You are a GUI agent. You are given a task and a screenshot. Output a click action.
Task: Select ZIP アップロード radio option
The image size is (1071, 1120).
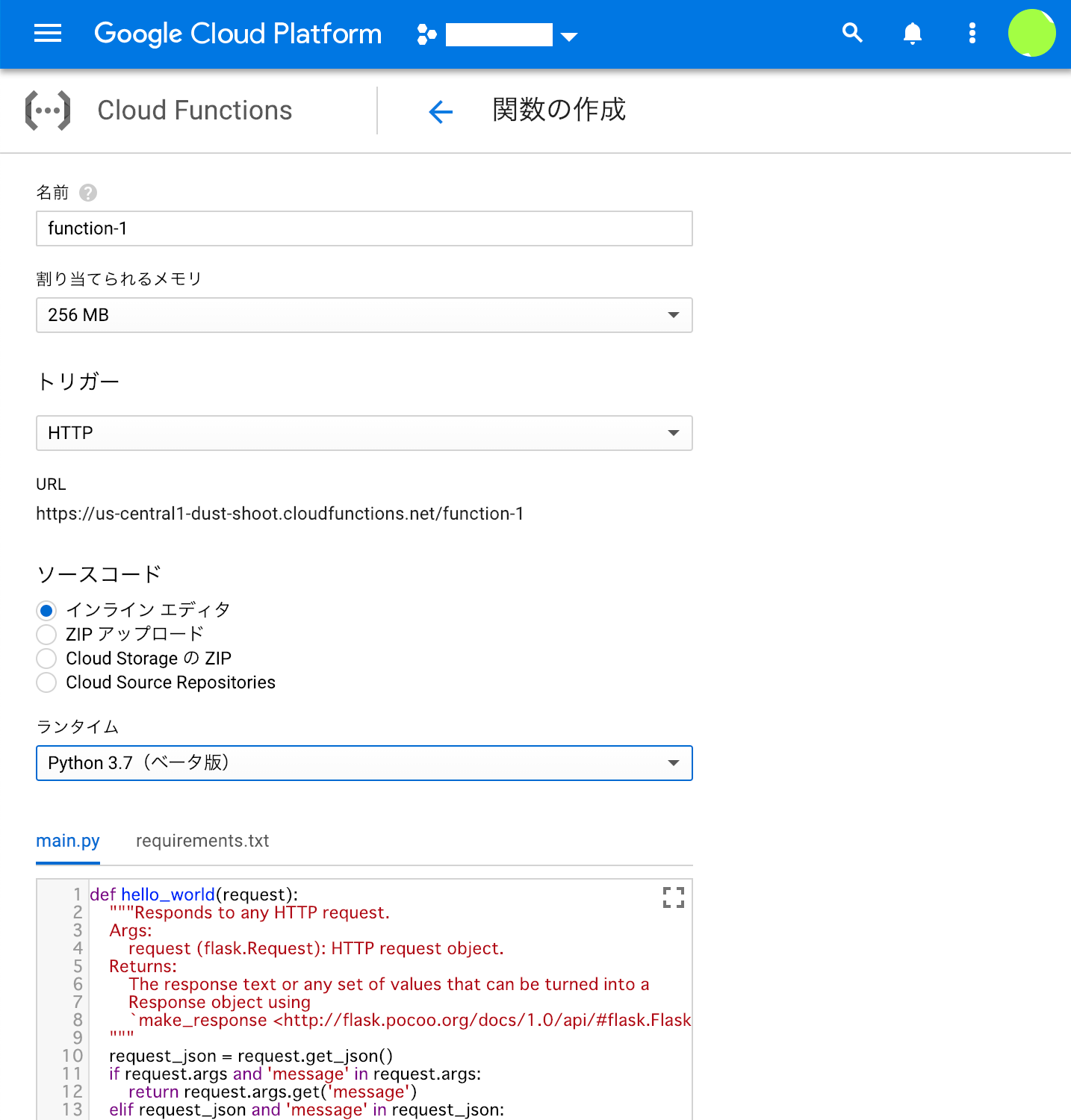[46, 635]
